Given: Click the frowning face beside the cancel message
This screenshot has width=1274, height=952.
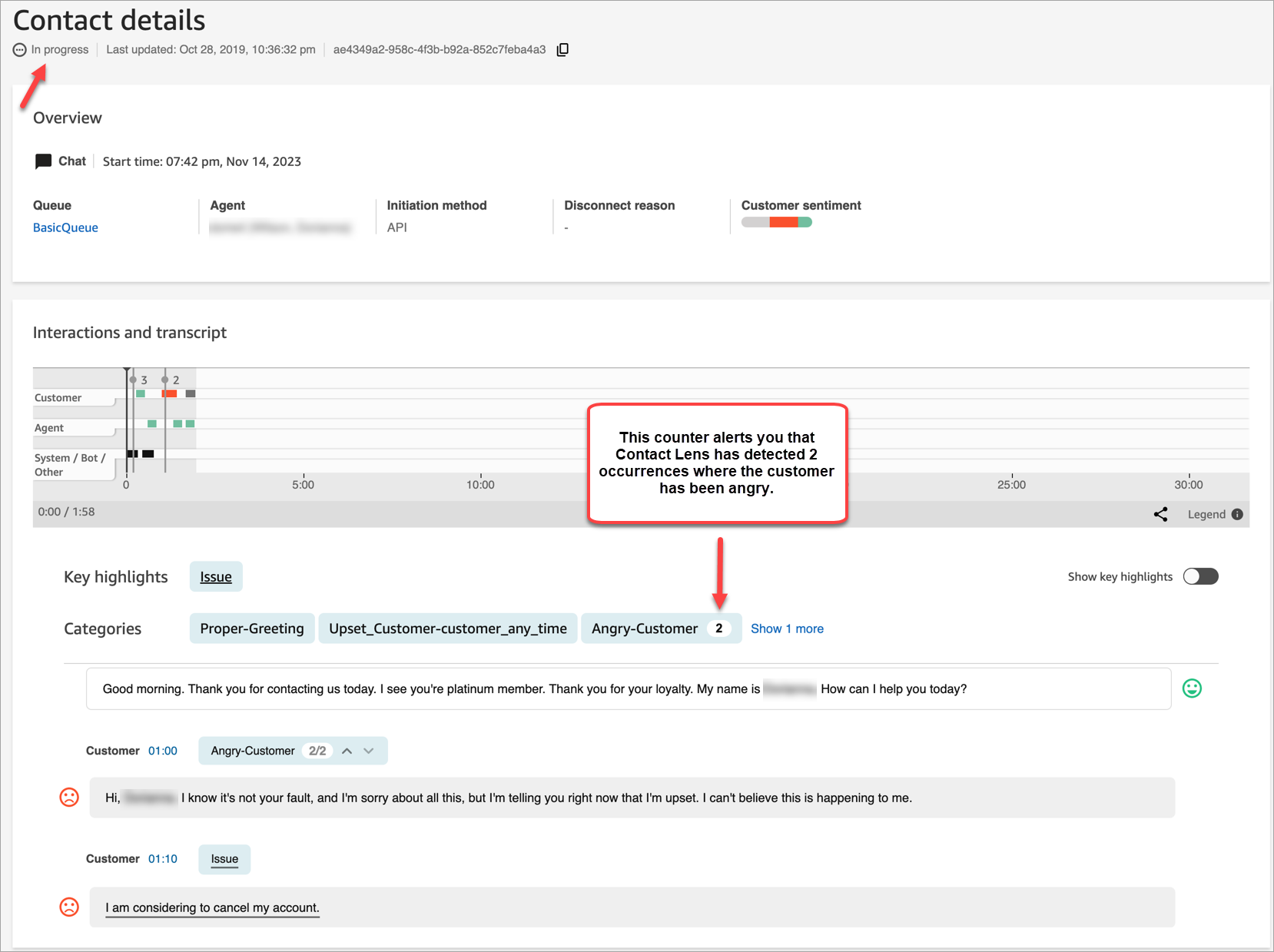Looking at the screenshot, I should click(x=69, y=907).
